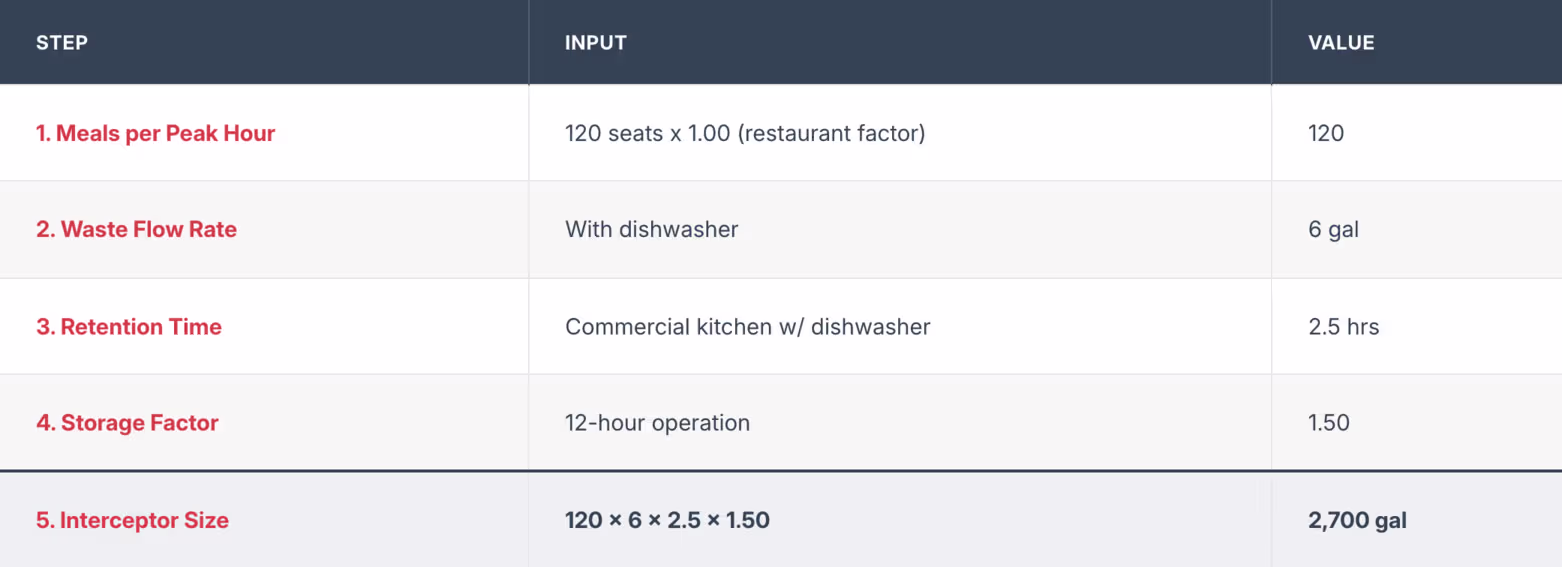Select the Retention Time step
The image size is (1562, 567).
pos(129,327)
